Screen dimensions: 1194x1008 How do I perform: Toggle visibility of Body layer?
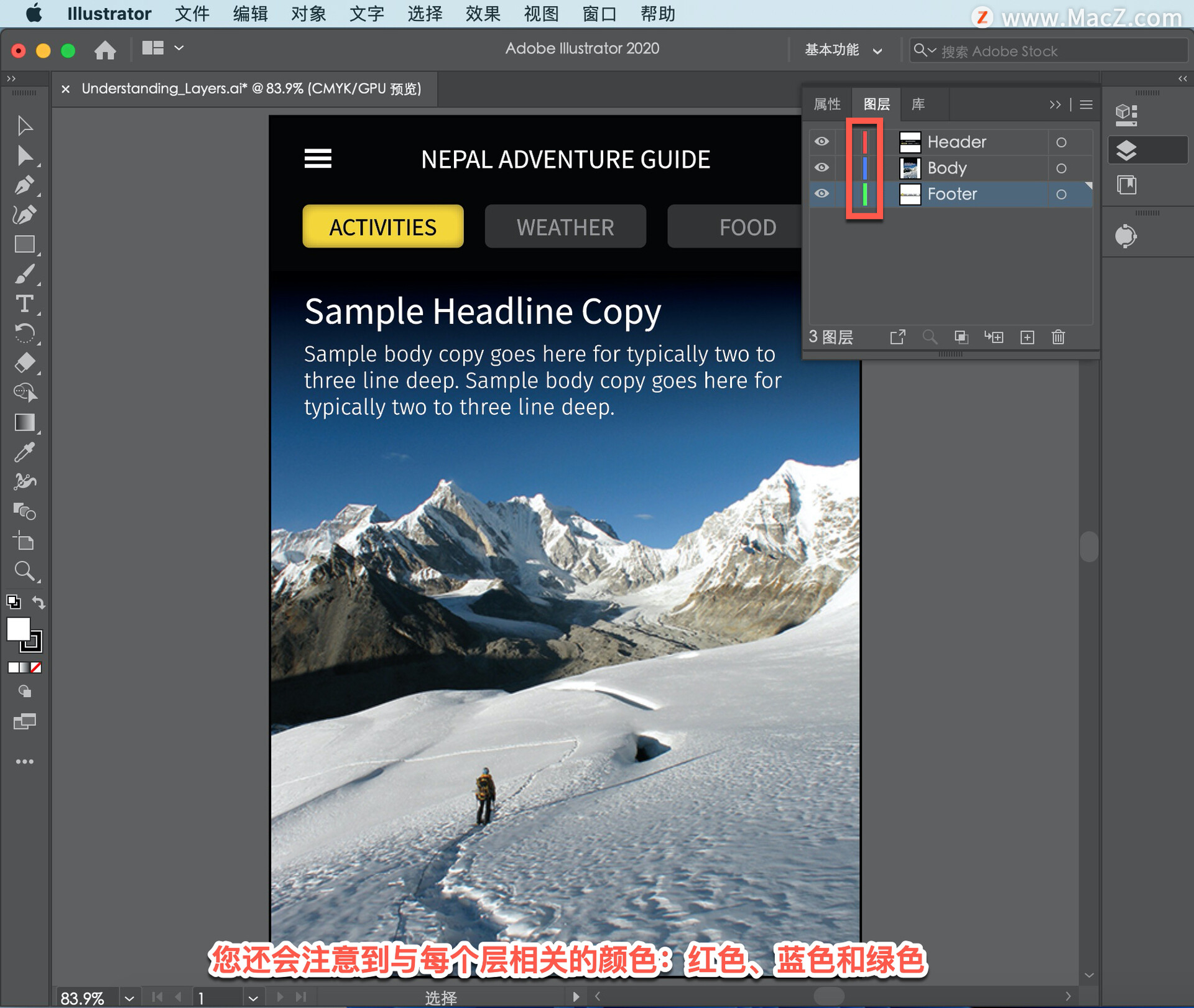pyautogui.click(x=821, y=168)
